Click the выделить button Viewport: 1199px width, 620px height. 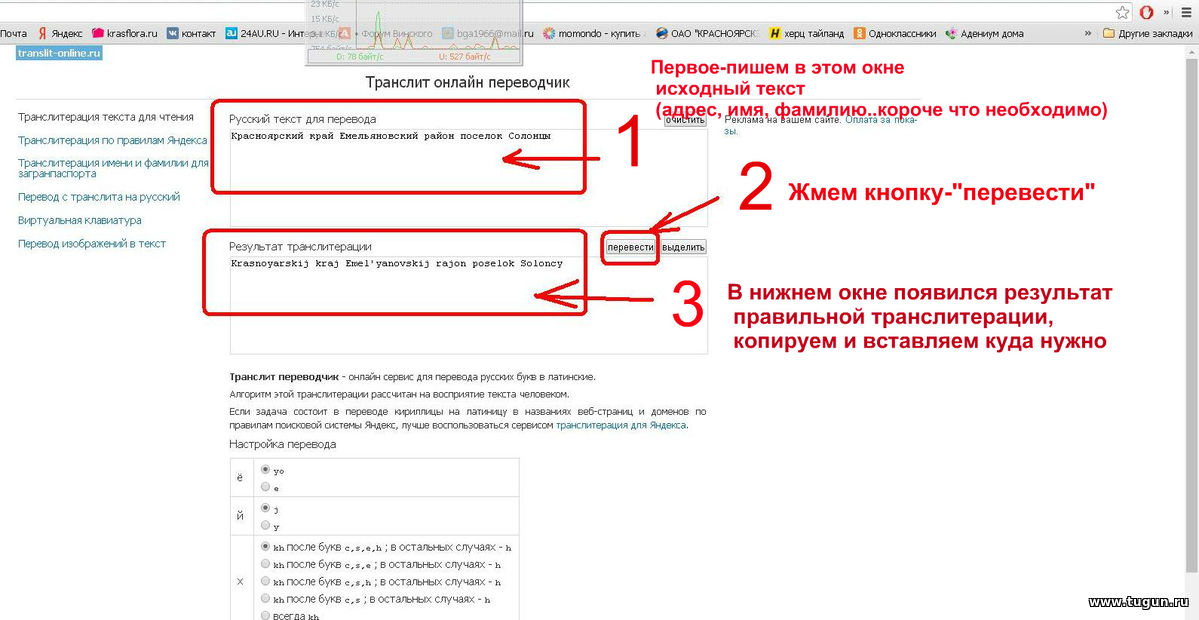(683, 247)
